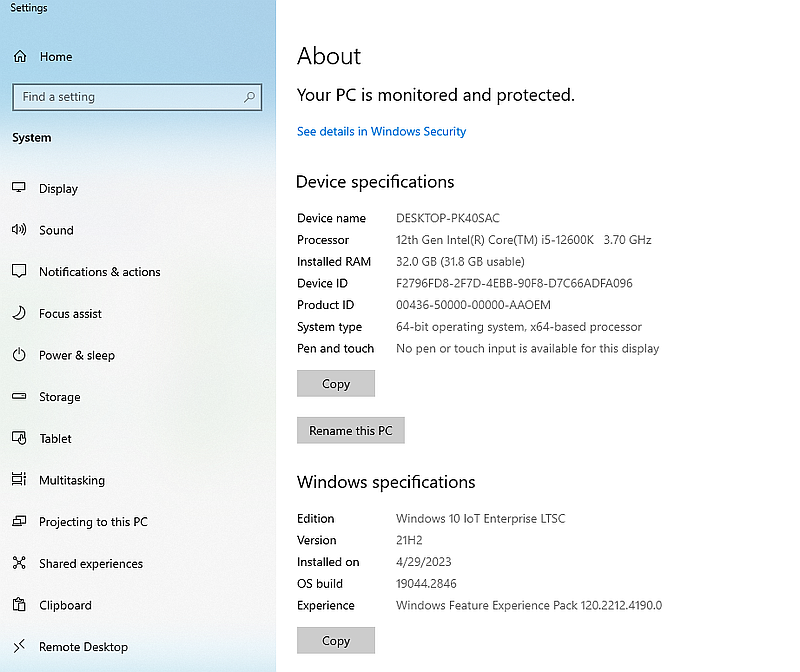
Task: Click the Notifications & actions icon
Action: [x=19, y=272]
